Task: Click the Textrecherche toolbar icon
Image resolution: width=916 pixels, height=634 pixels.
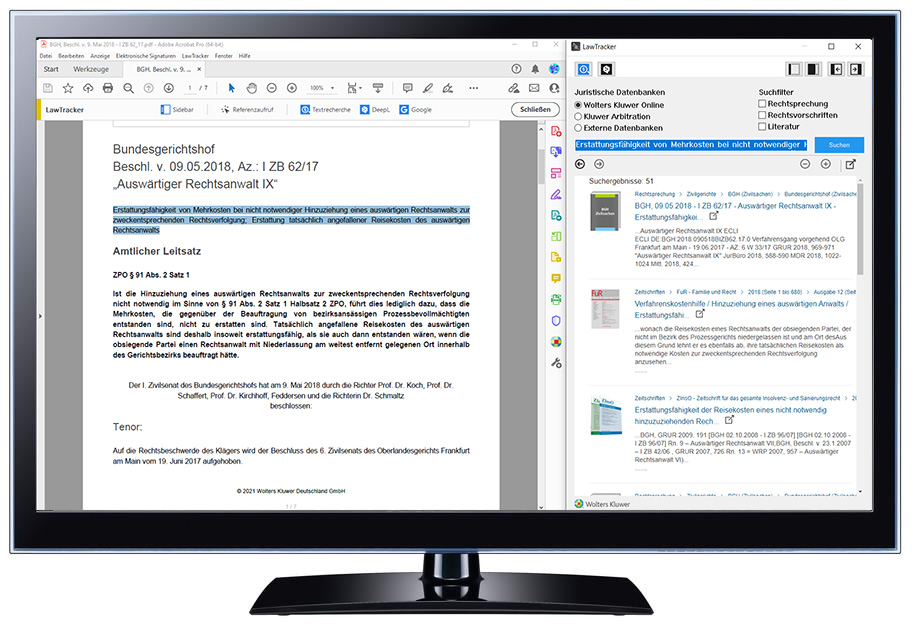Action: (x=305, y=110)
